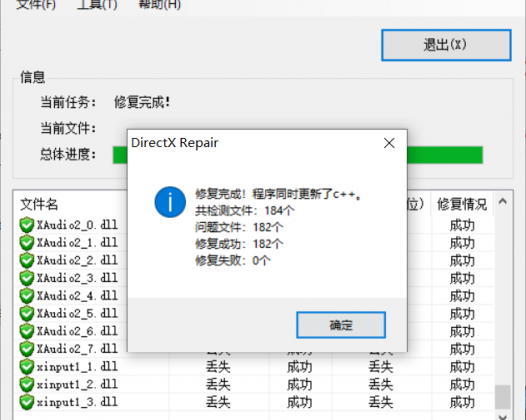The height and width of the screenshot is (420, 526).
Task: Click the file list scrollbar thumb
Action: (x=503, y=397)
